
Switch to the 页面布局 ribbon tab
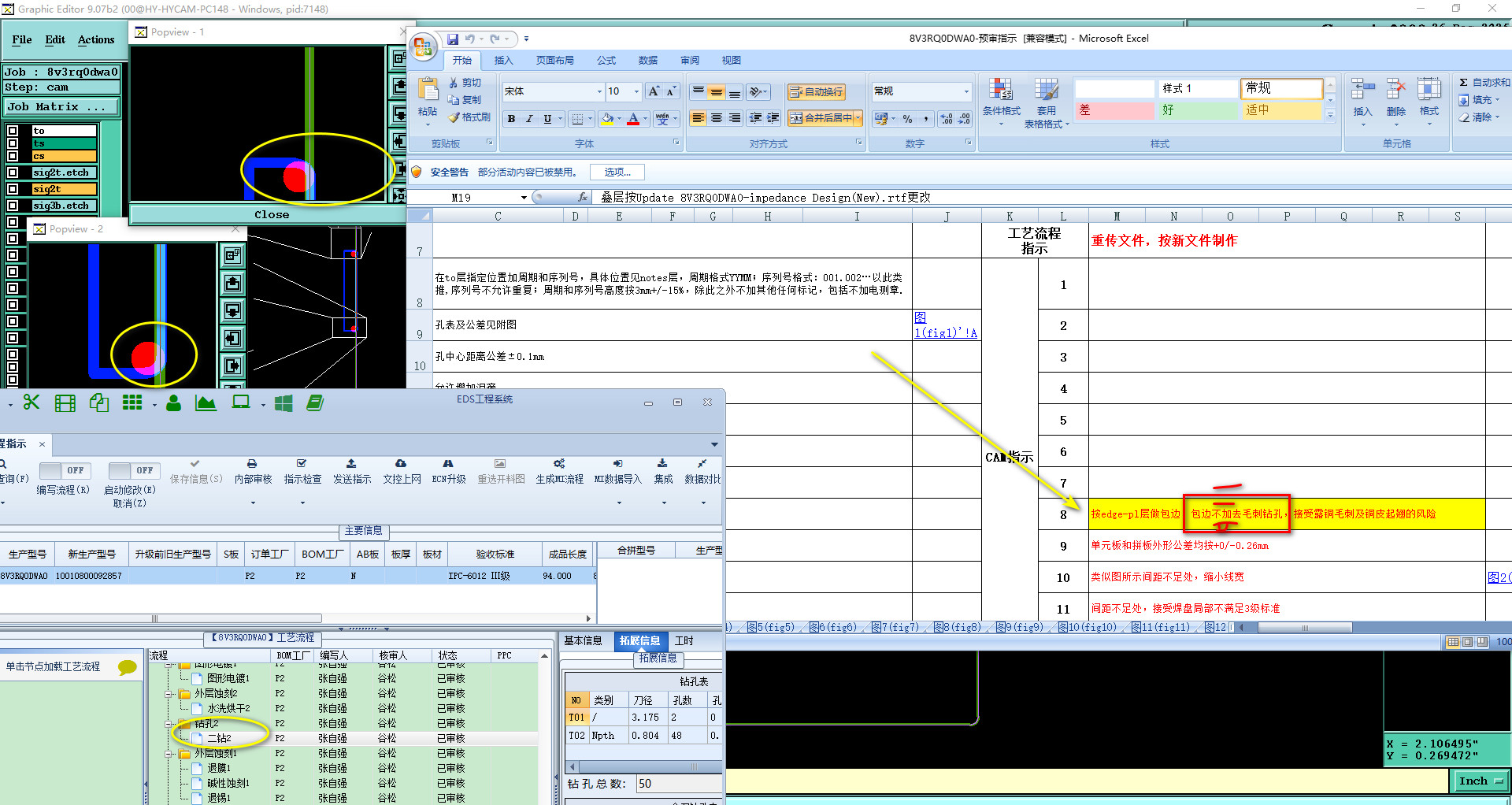coord(555,60)
